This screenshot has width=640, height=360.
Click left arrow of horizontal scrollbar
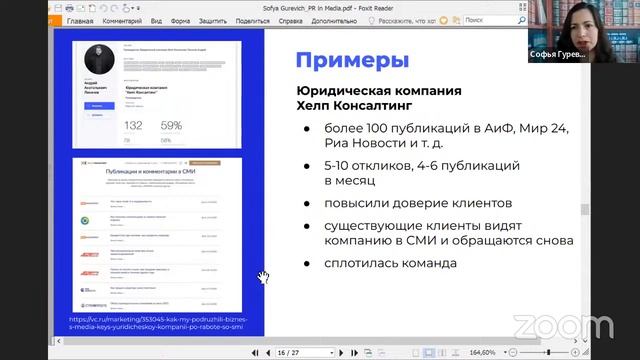[x=59, y=341]
